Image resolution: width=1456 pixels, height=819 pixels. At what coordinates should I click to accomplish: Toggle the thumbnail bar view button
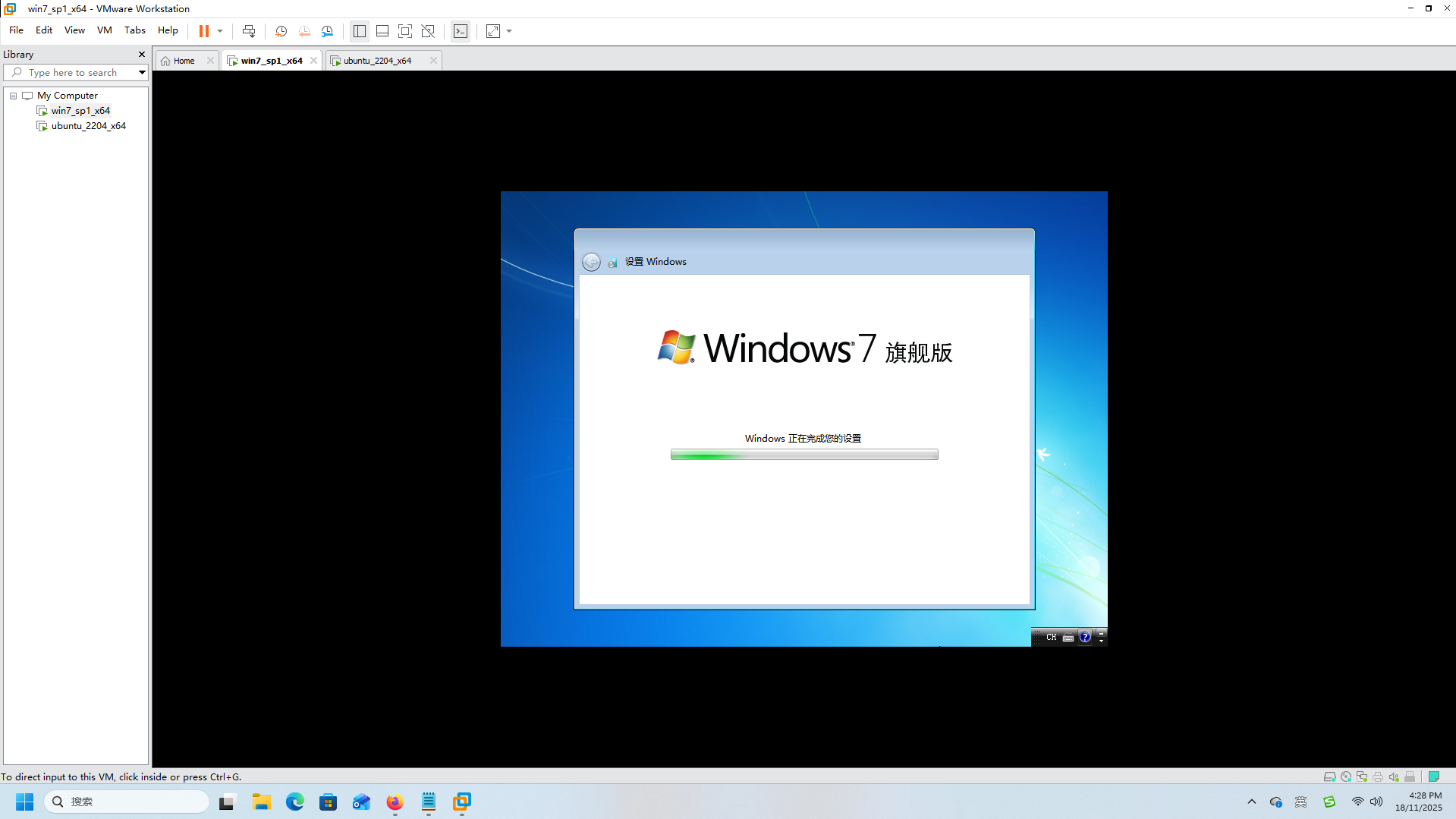pos(382,31)
